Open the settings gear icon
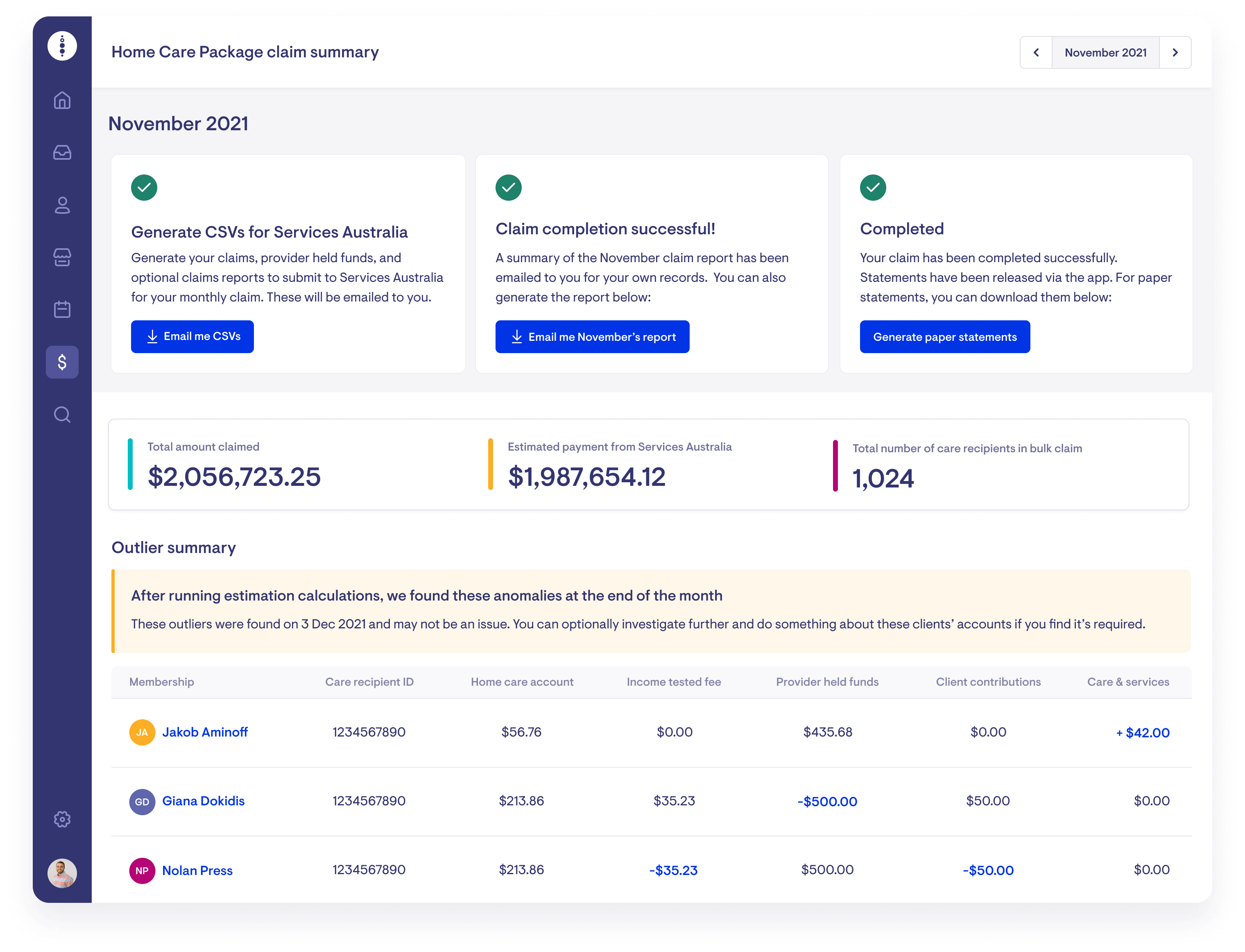This screenshot has height=952, width=1245. 62,819
